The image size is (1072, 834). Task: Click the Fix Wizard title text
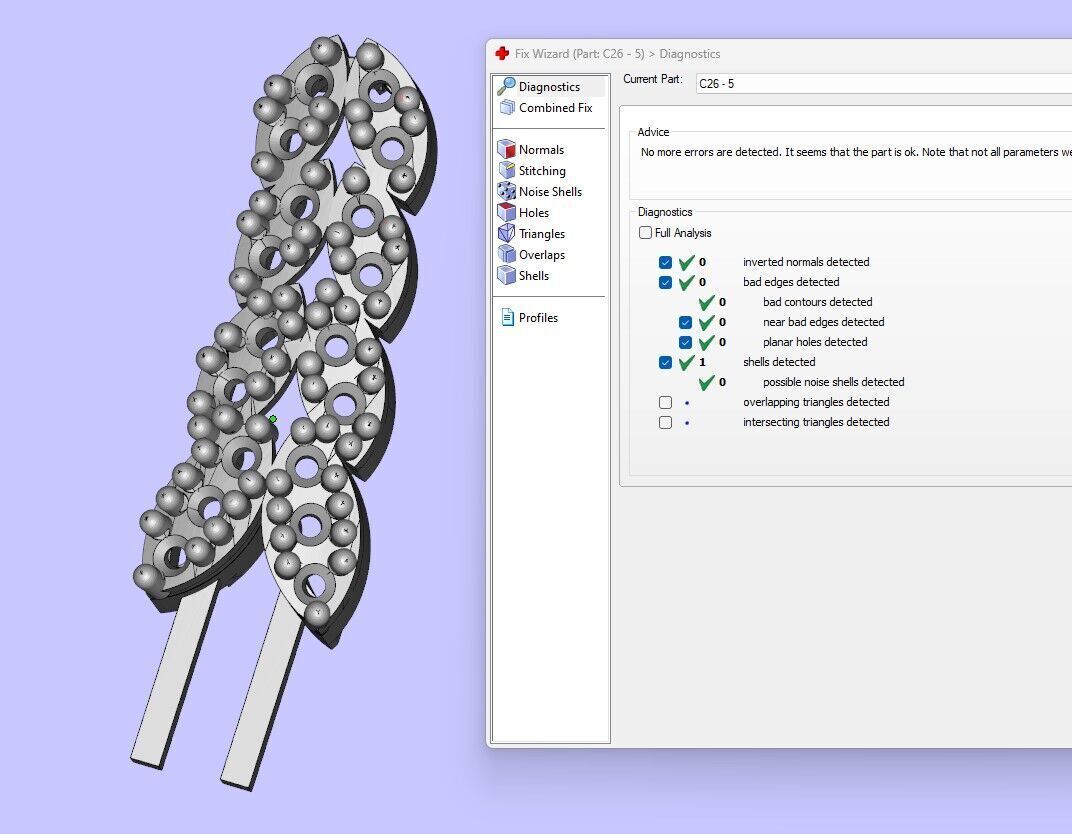(617, 54)
